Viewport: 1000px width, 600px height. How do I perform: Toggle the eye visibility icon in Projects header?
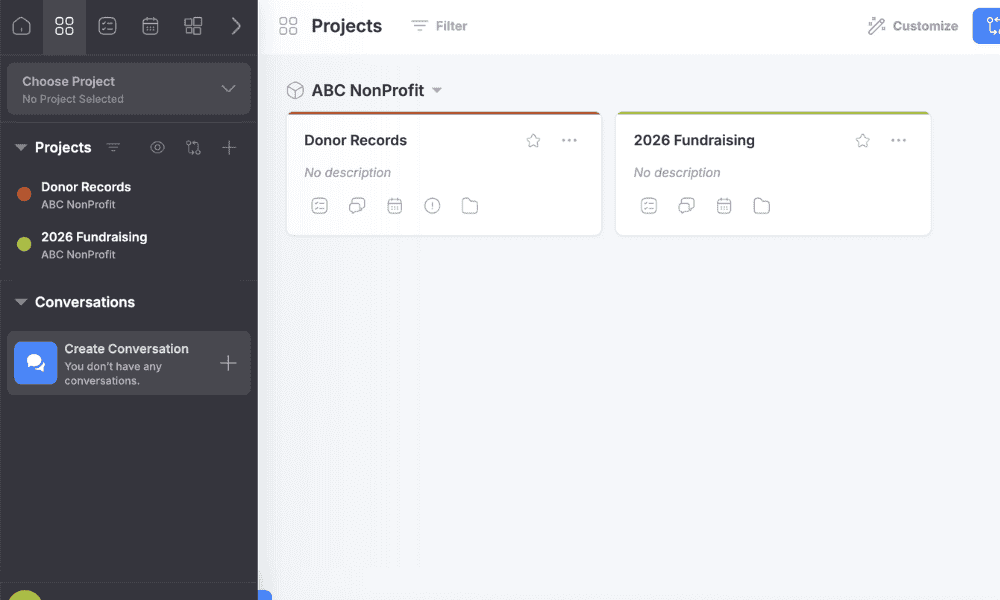click(x=157, y=148)
